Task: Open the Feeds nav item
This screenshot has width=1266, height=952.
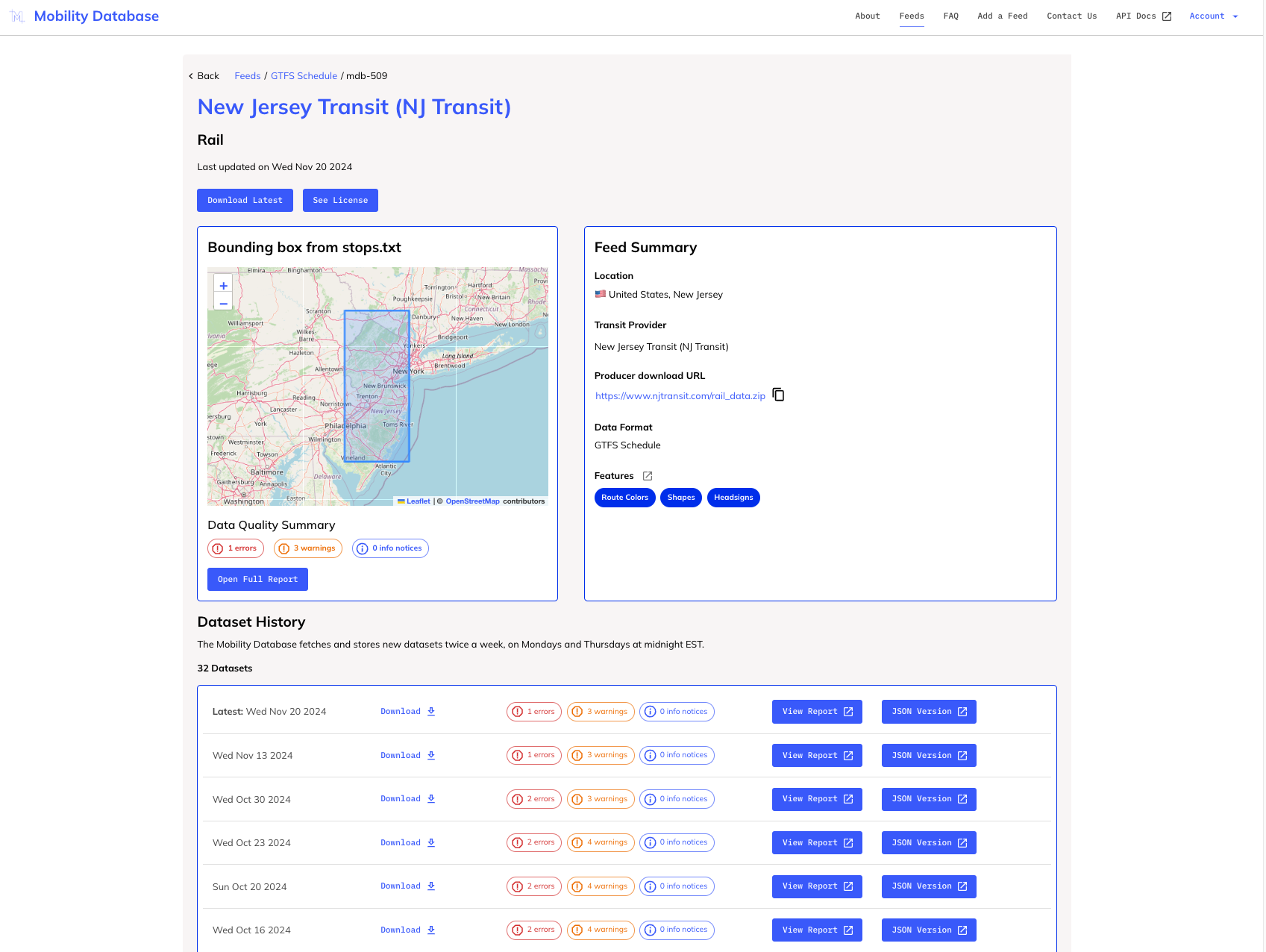Action: click(912, 16)
